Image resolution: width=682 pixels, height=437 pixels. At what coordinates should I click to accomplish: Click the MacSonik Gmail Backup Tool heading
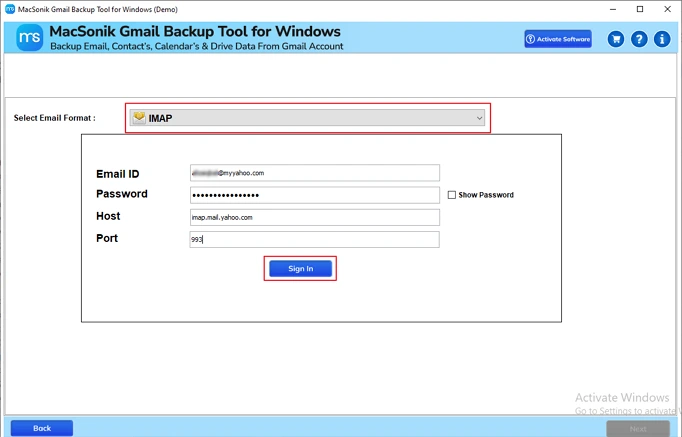pyautogui.click(x=195, y=31)
